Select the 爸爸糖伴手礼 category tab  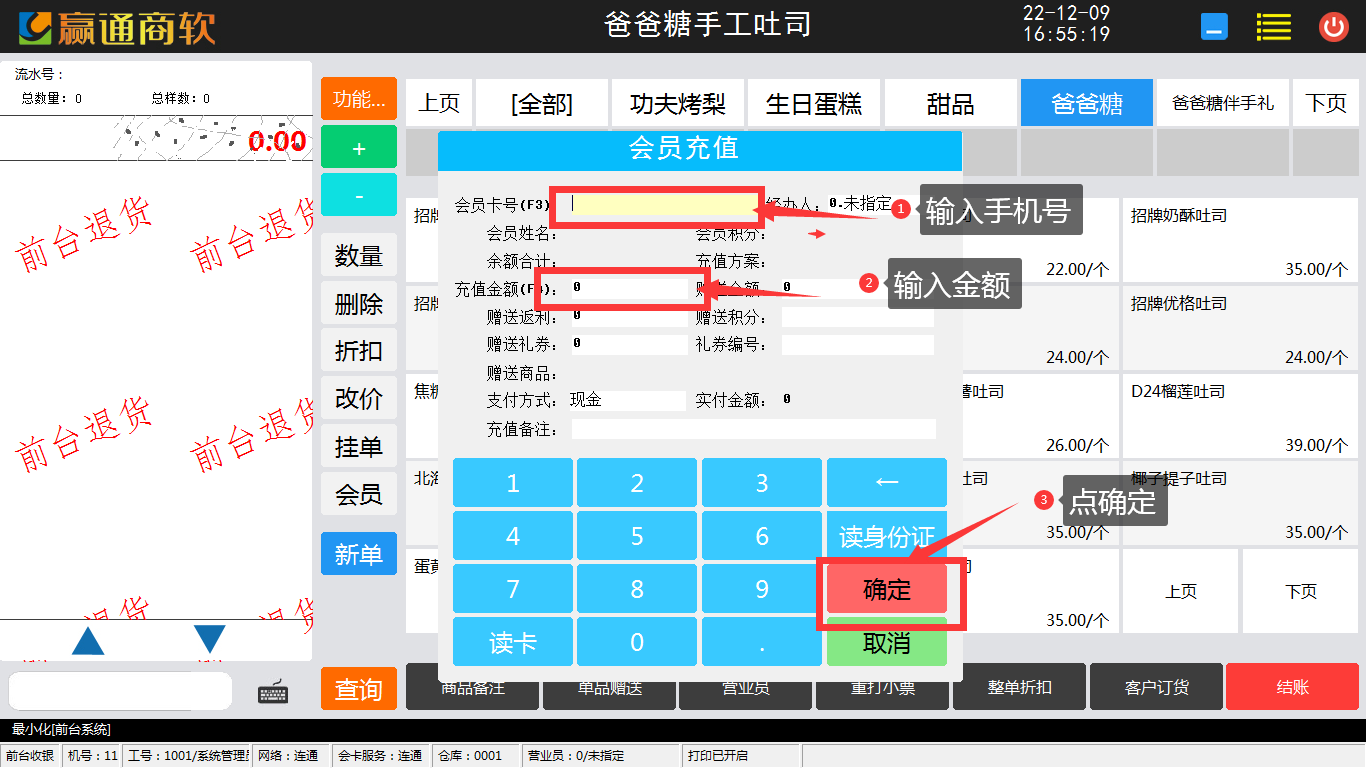(1223, 103)
